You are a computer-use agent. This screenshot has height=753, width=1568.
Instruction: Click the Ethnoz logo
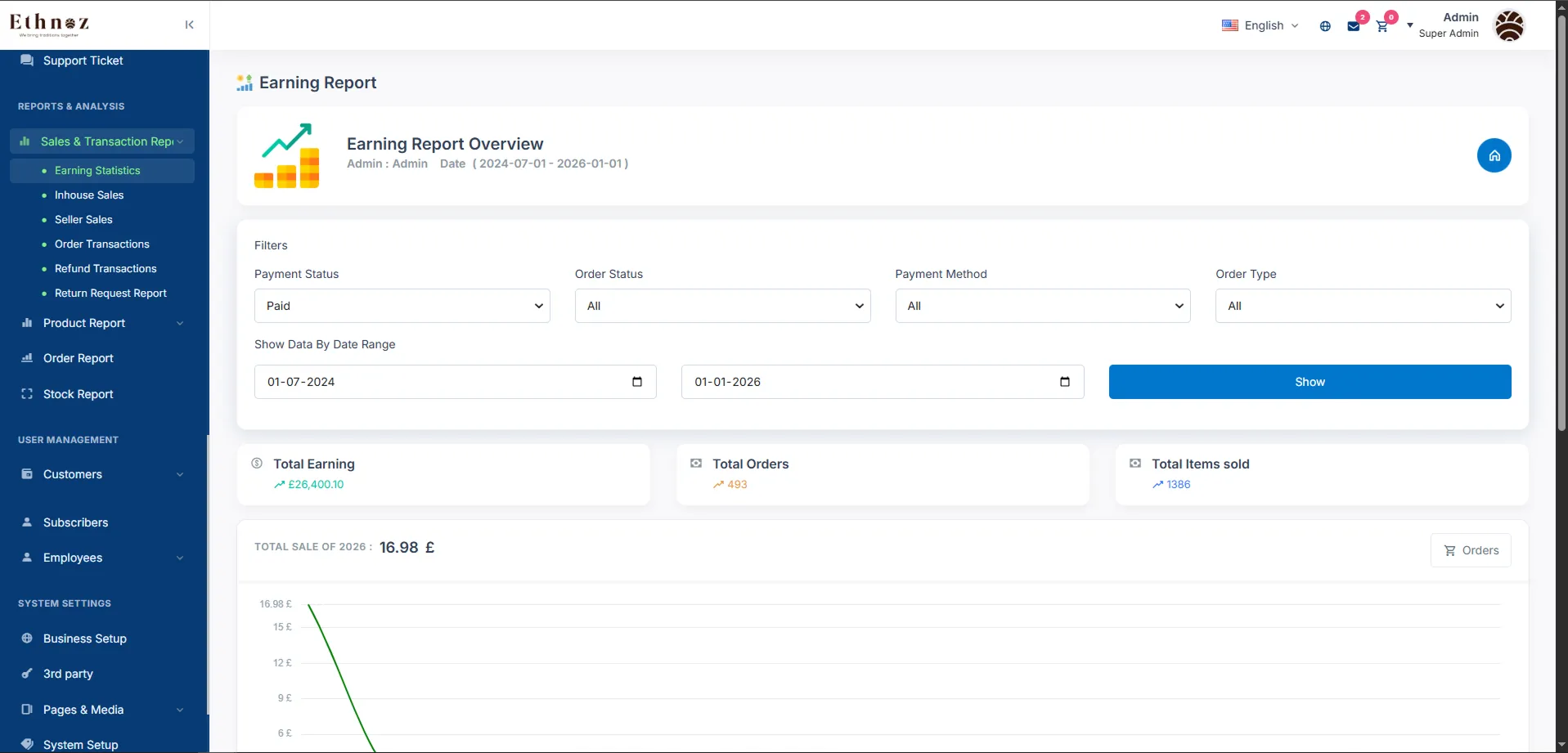pos(49,25)
